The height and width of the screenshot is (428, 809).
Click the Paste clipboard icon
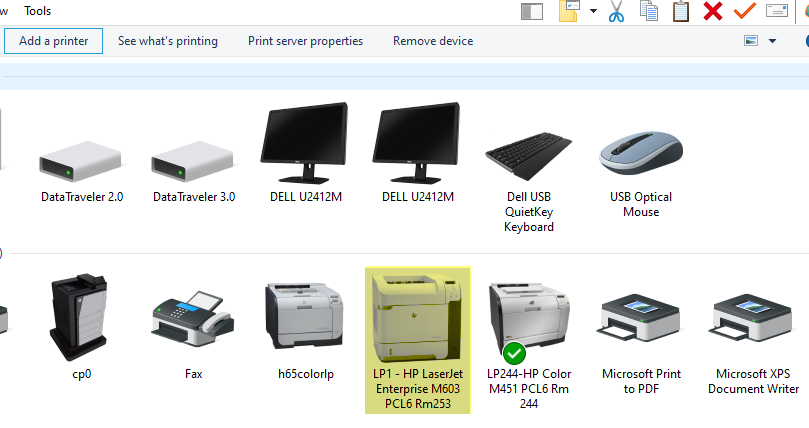[x=681, y=11]
